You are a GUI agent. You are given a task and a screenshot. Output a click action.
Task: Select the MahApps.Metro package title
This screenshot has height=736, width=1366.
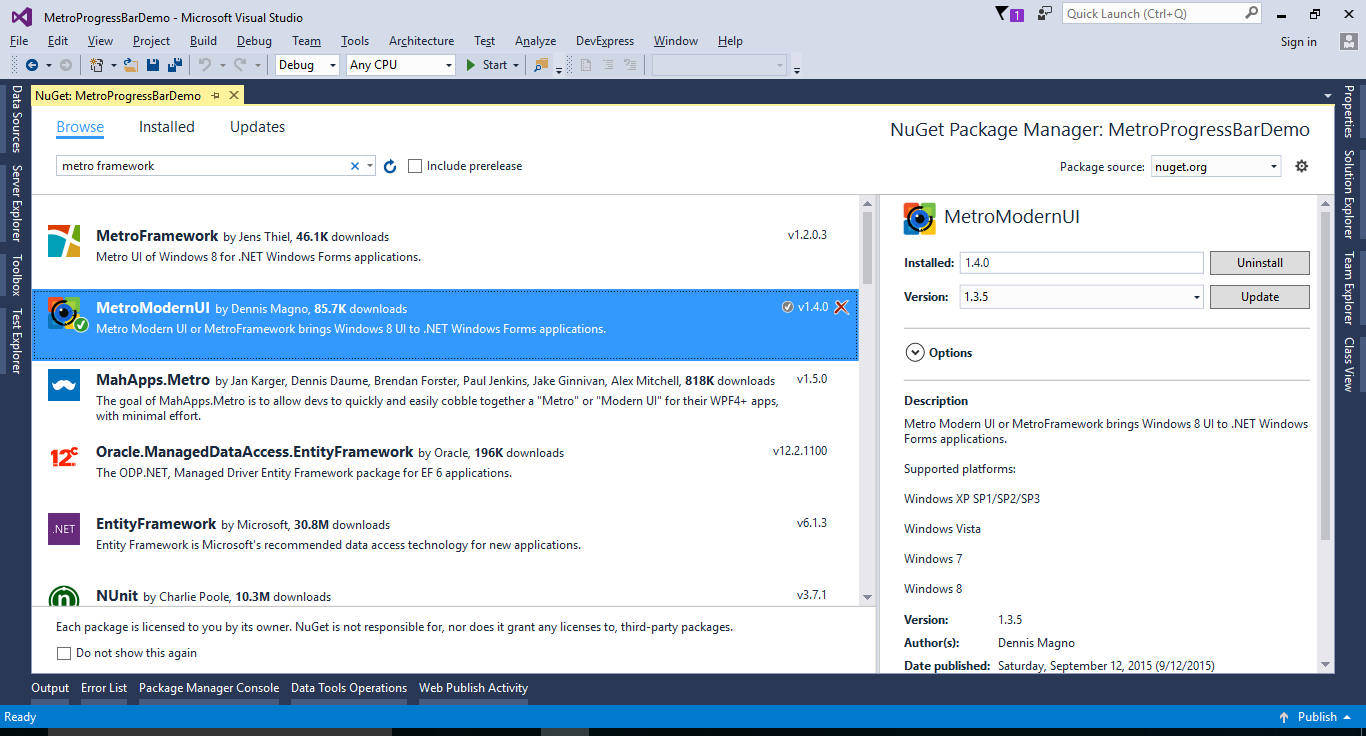(x=153, y=380)
